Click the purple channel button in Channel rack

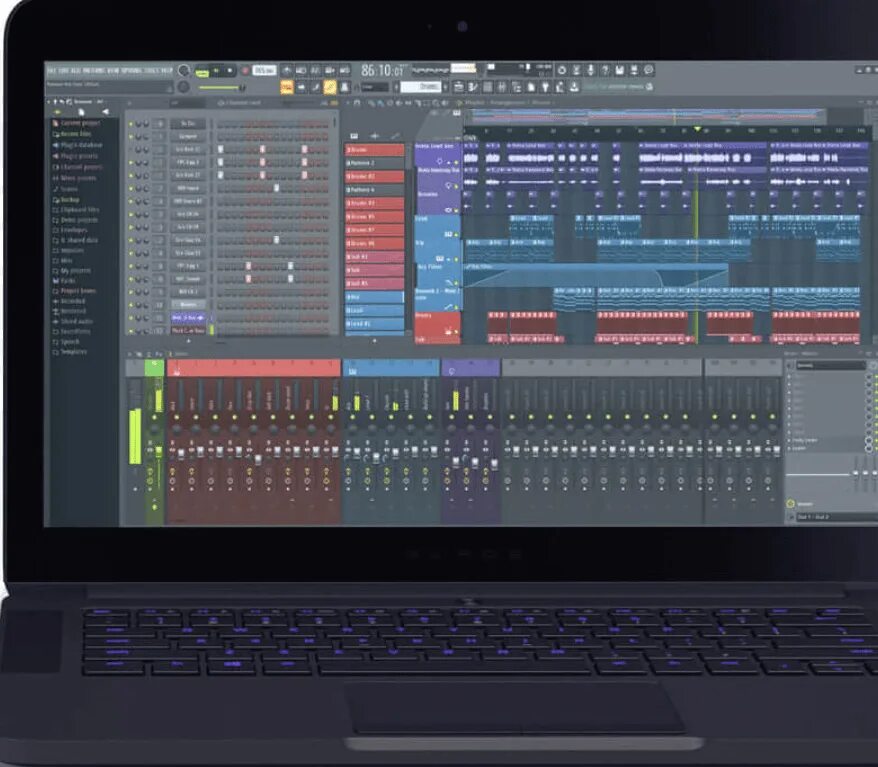[188, 318]
